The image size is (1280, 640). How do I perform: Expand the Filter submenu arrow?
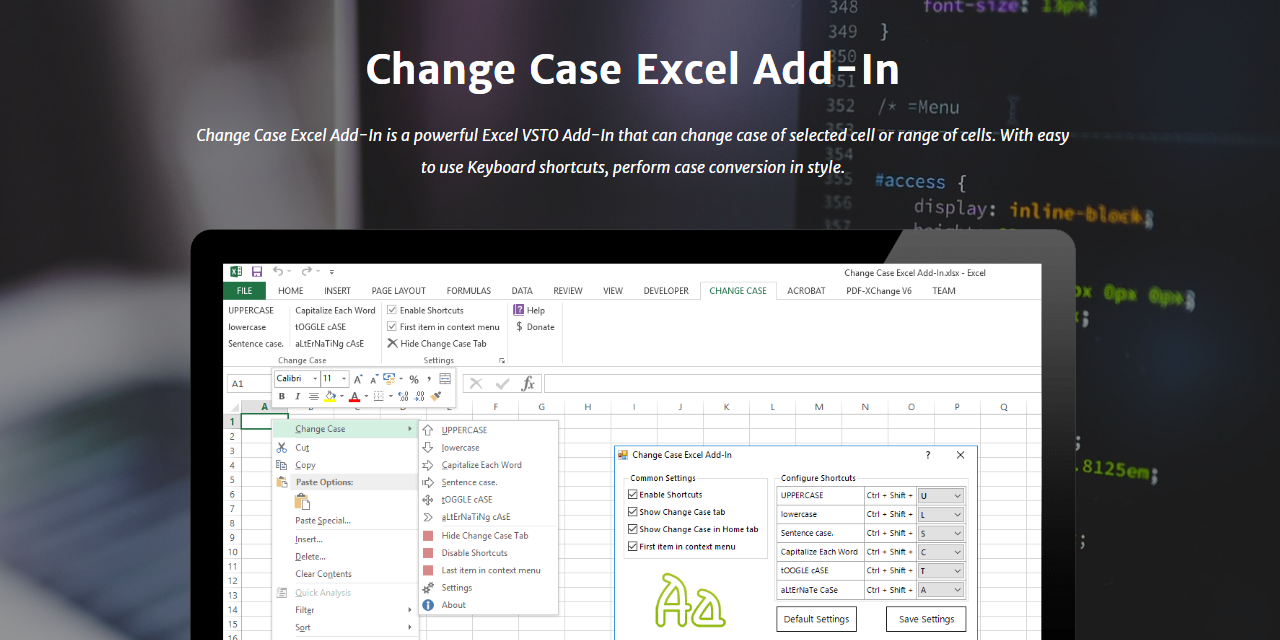[410, 610]
